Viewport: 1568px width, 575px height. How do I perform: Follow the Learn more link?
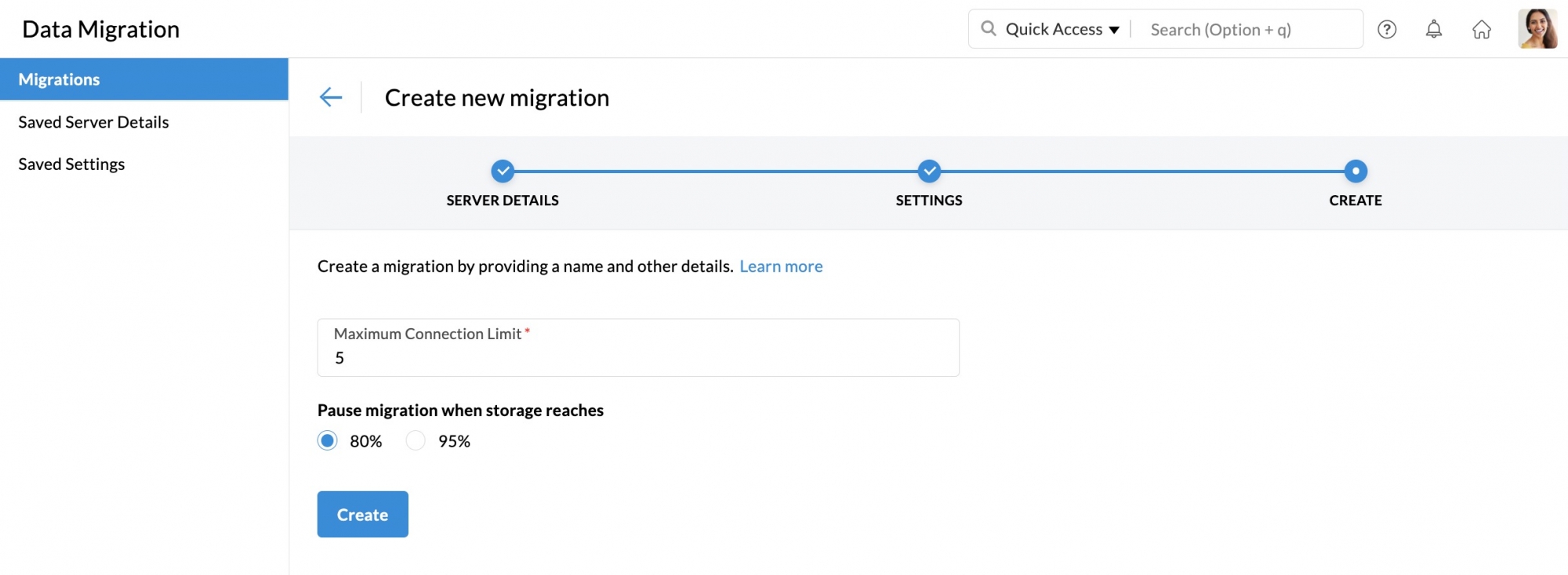pyautogui.click(x=781, y=266)
